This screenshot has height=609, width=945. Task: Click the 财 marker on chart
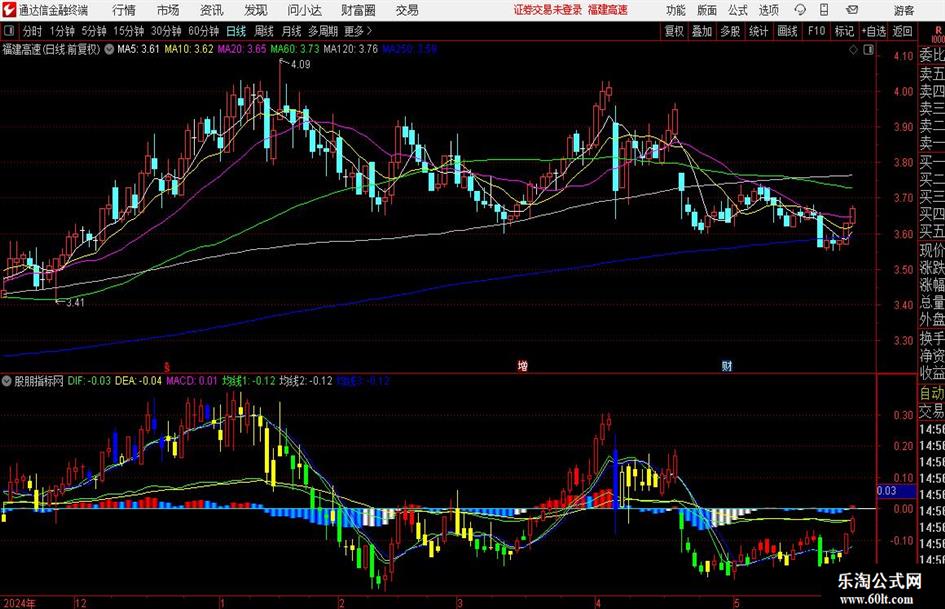(727, 365)
